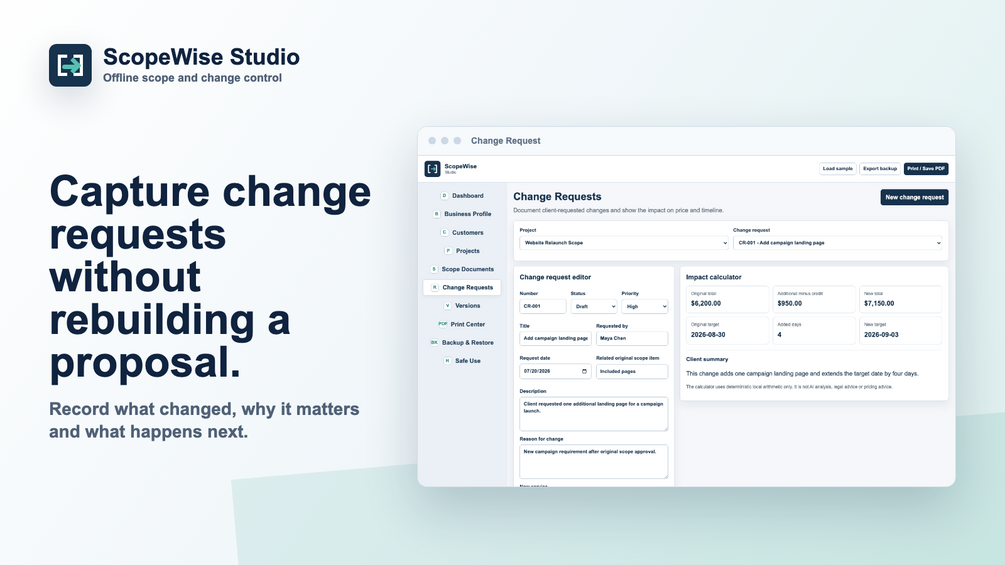Viewport: 1005px width, 565px height.
Task: Open the Dashboard page
Action: [462, 195]
